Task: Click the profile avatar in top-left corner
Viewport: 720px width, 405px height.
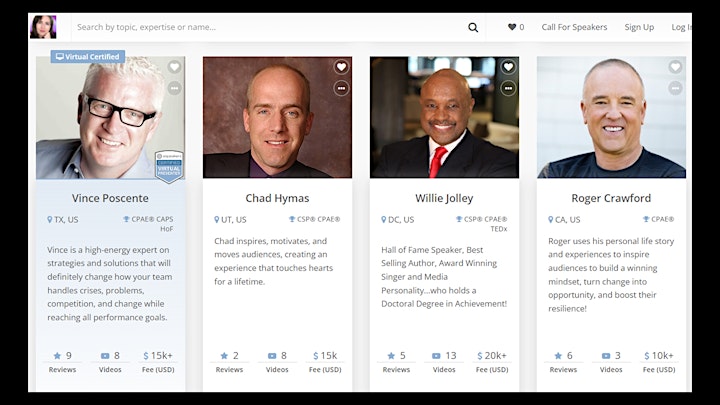Action: [43, 27]
